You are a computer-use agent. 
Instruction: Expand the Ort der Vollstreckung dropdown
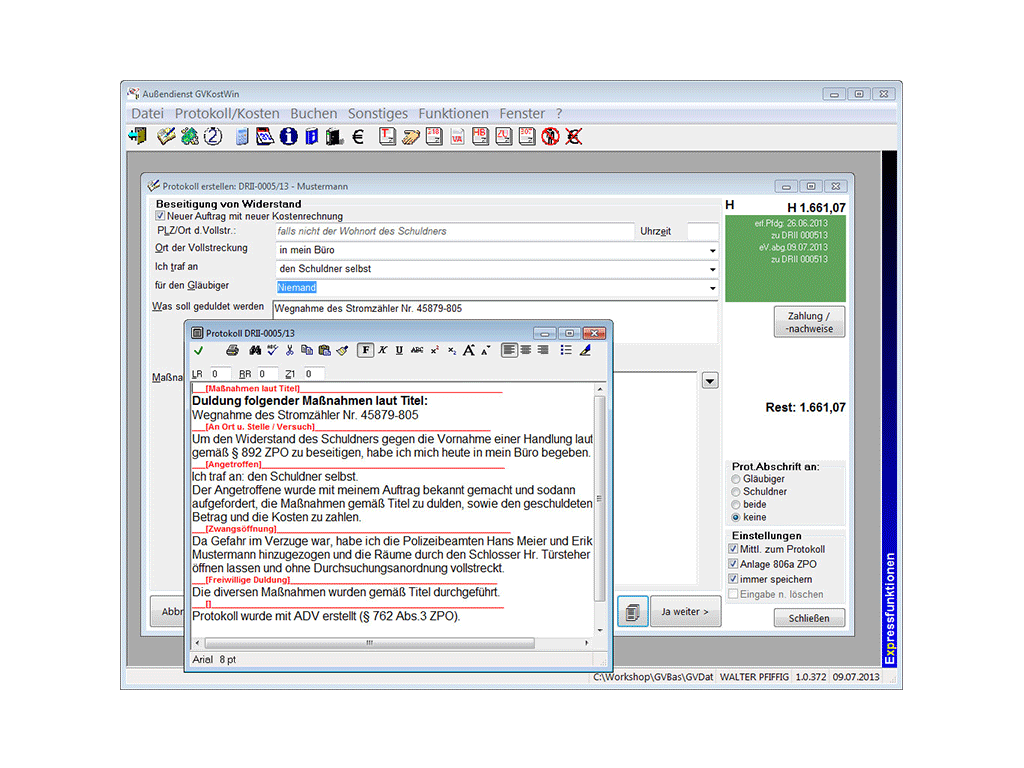712,250
